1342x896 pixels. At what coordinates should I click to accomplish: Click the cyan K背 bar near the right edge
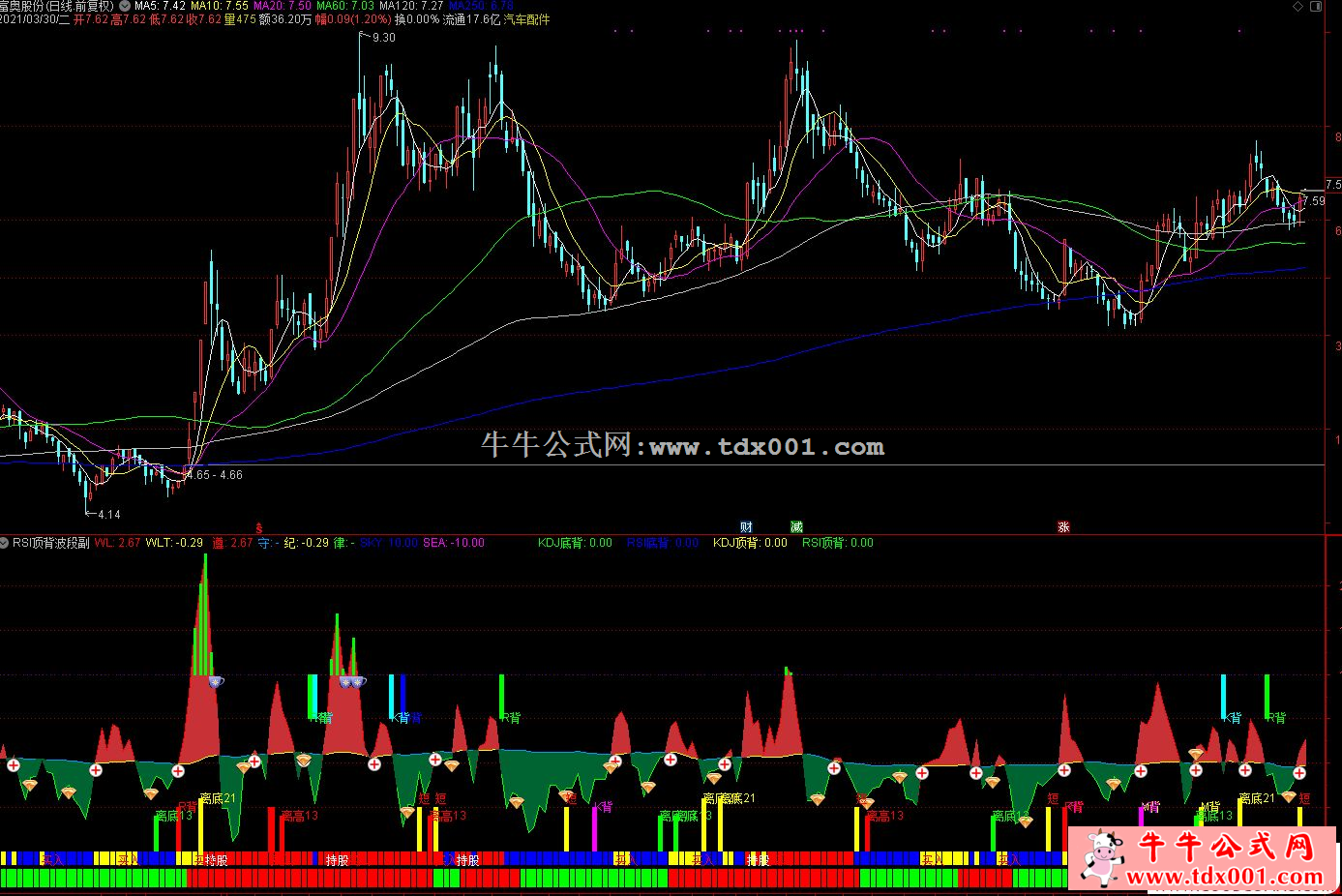pyautogui.click(x=1224, y=697)
